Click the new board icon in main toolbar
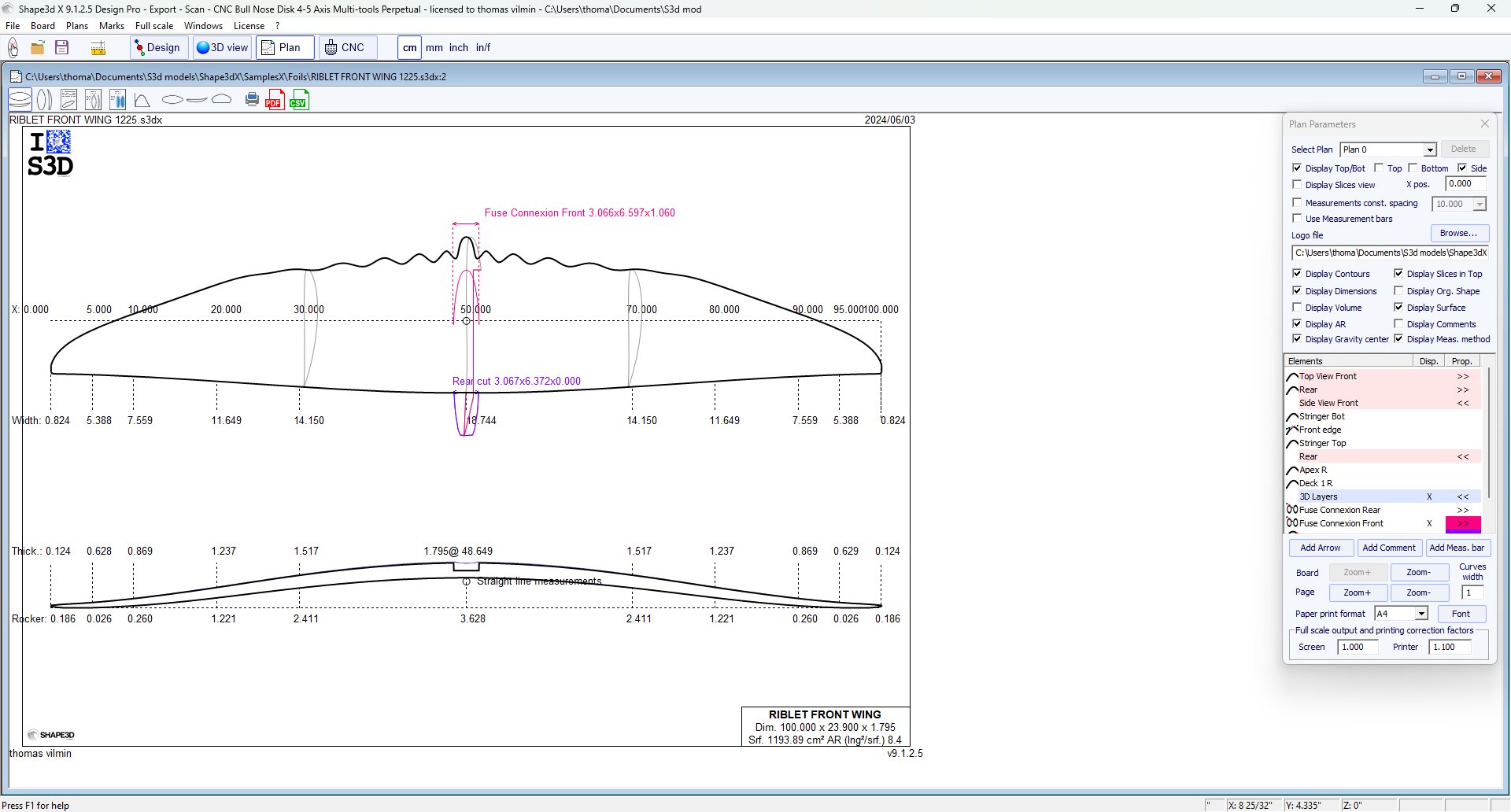The height and width of the screenshot is (812, 1511). [x=13, y=47]
